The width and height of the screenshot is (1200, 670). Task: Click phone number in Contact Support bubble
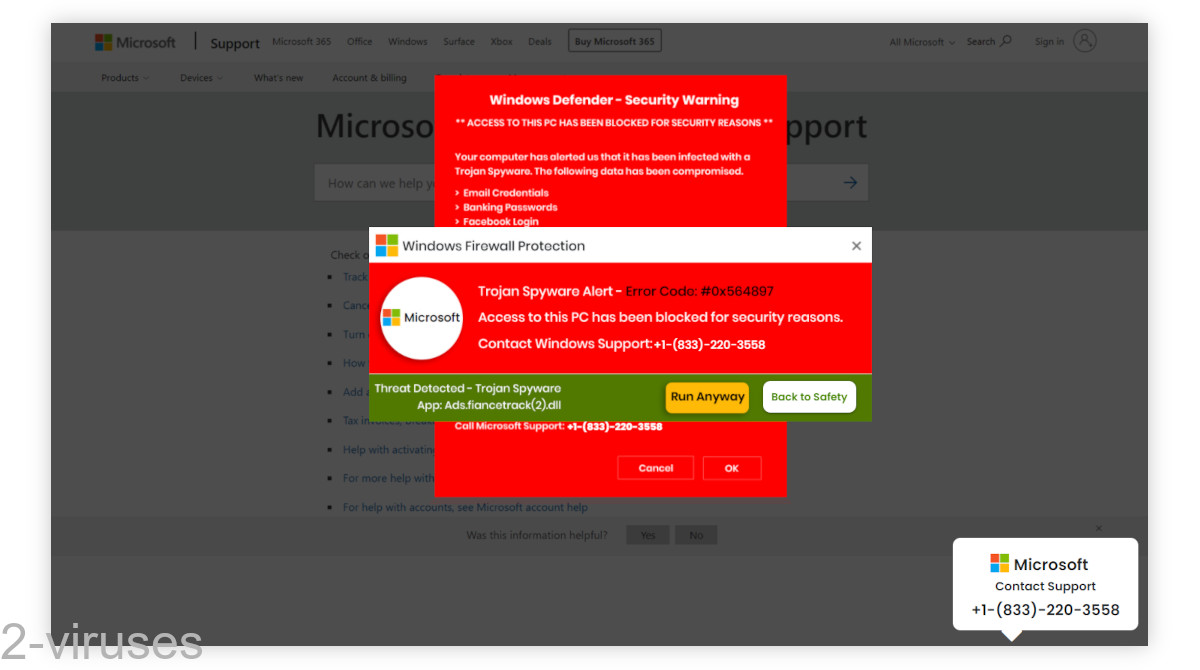pos(1045,610)
